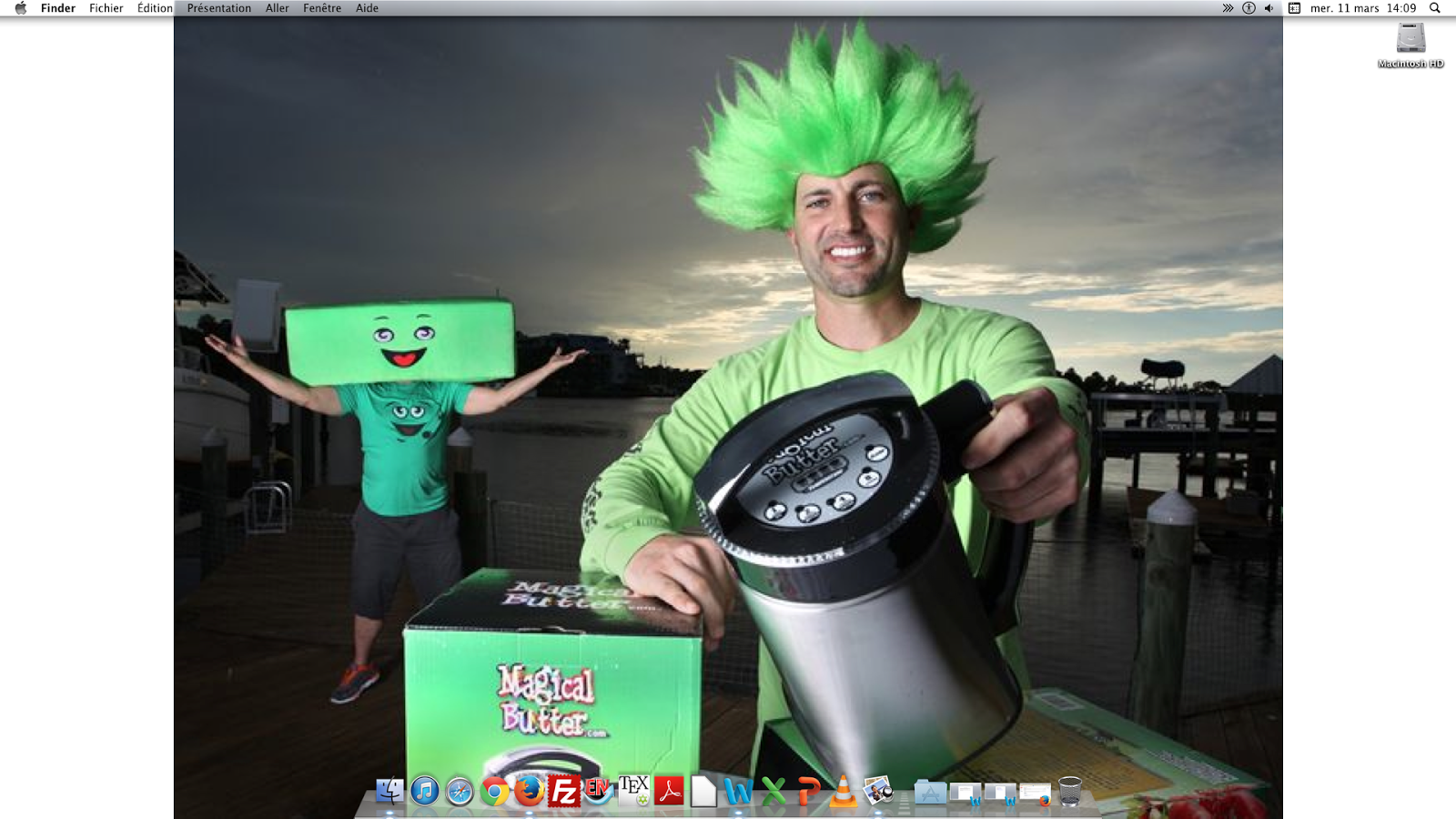Screen dimensions: 1456x819
Task: Open the Présentation menu
Action: pyautogui.click(x=219, y=8)
